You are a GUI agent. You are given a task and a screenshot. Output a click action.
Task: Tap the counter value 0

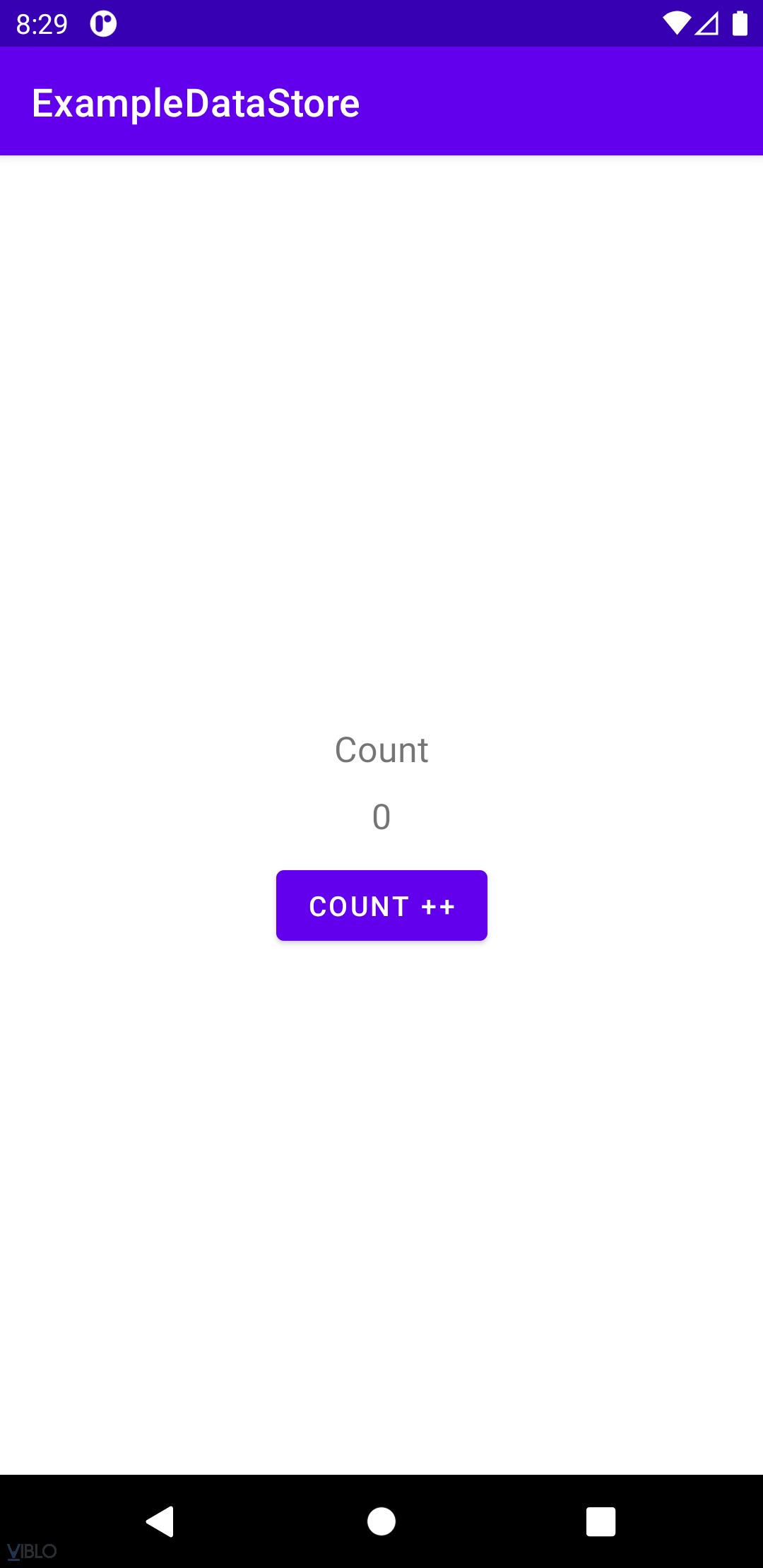pyautogui.click(x=381, y=817)
